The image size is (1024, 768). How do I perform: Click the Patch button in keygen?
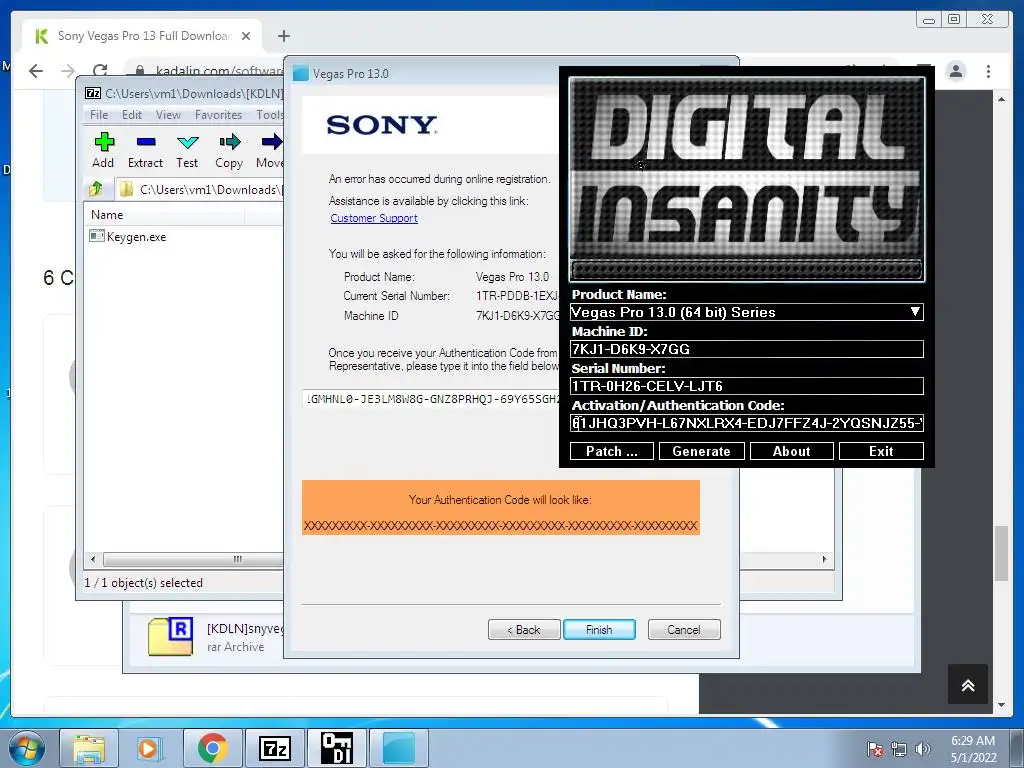pyautogui.click(x=611, y=451)
